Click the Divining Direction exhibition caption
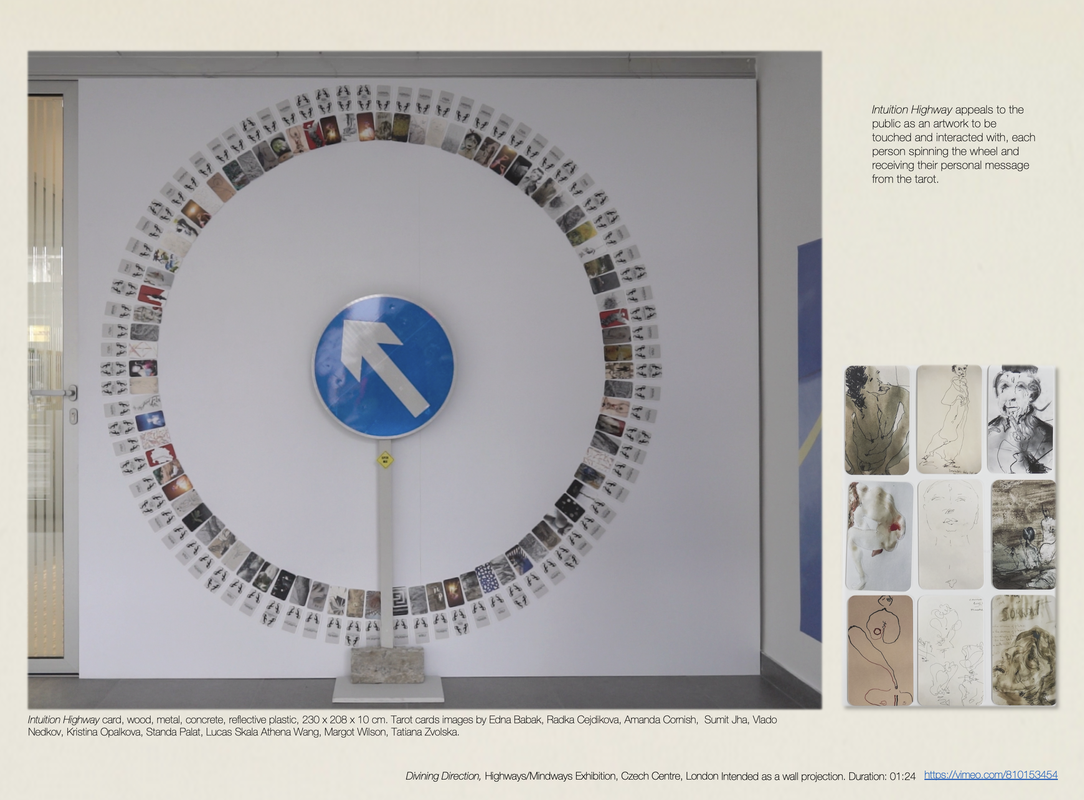Image resolution: width=1084 pixels, height=800 pixels. coord(660,776)
